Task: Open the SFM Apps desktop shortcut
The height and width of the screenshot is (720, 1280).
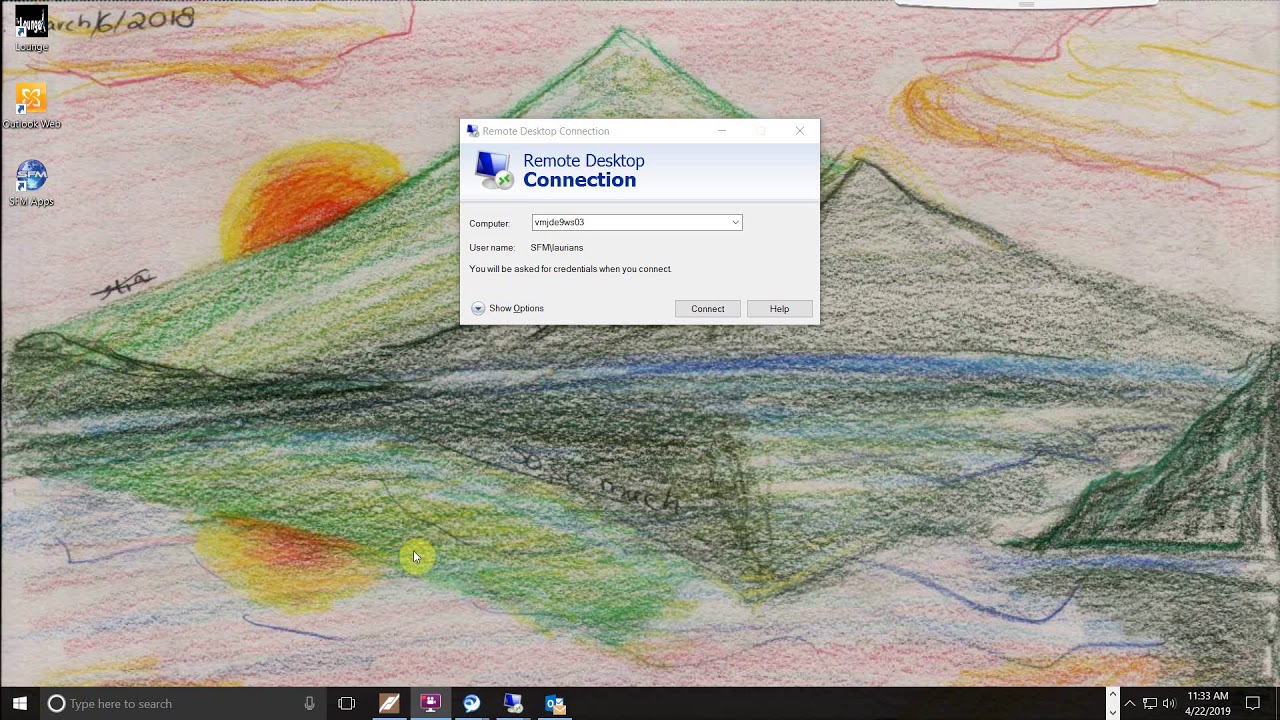Action: coord(31,183)
